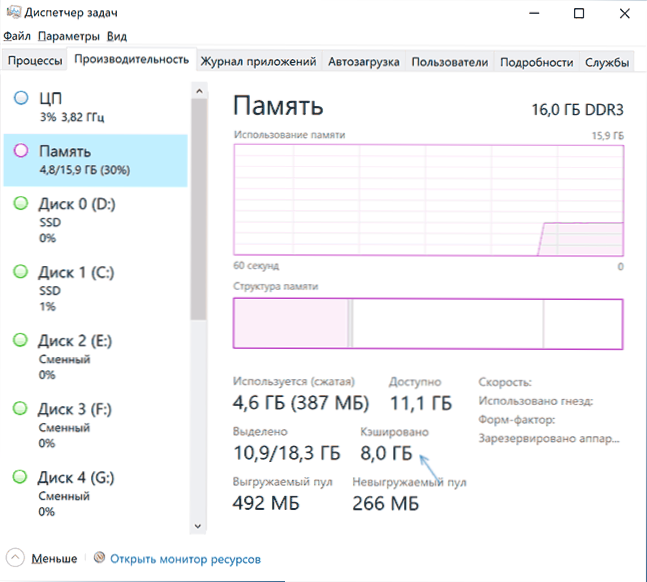Viewport: 647px width, 582px height.
Task: Click the Использовано гнезд: label
Action: (x=536, y=401)
